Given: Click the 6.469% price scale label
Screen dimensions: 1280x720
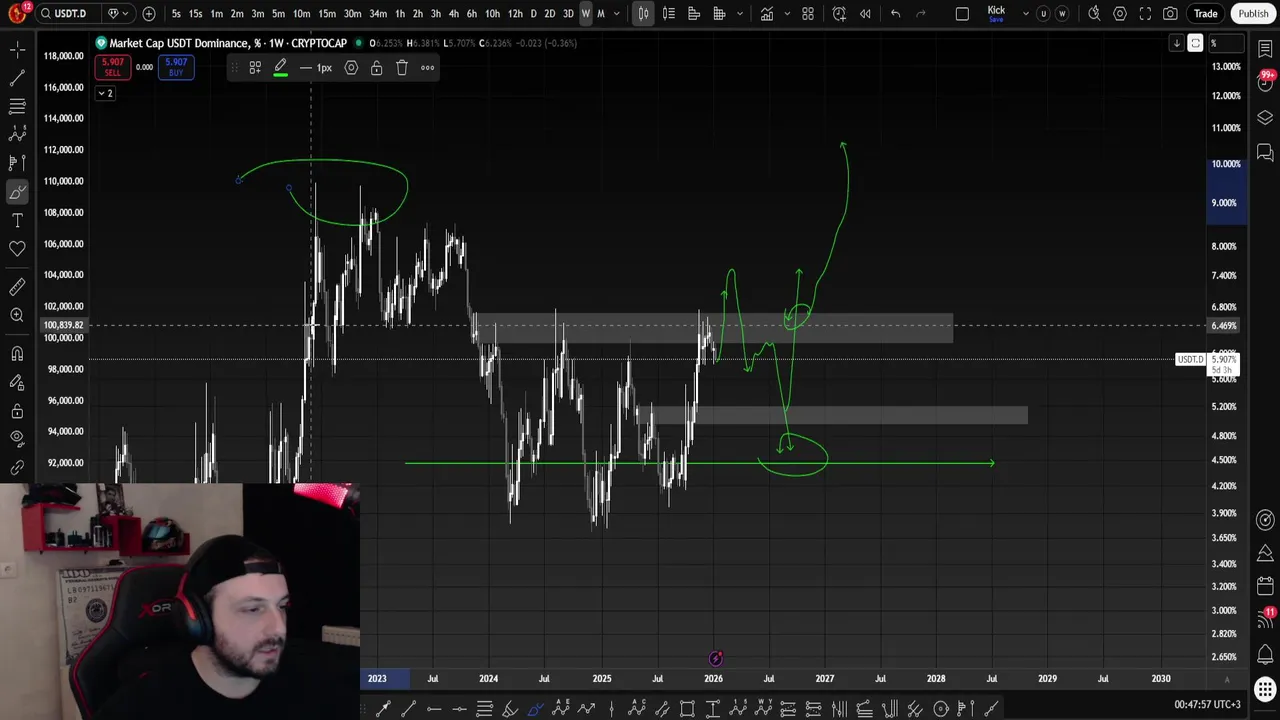Looking at the screenshot, I should point(1224,326).
